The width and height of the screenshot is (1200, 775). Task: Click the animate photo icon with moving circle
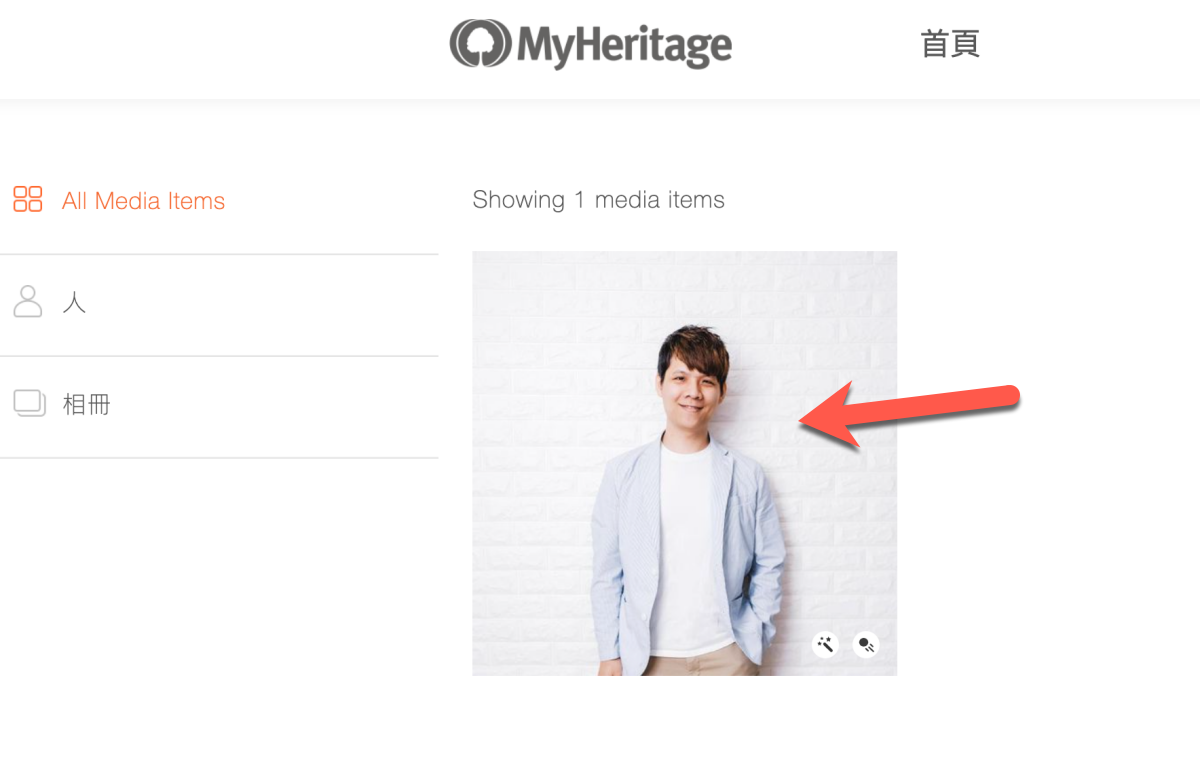coord(866,645)
